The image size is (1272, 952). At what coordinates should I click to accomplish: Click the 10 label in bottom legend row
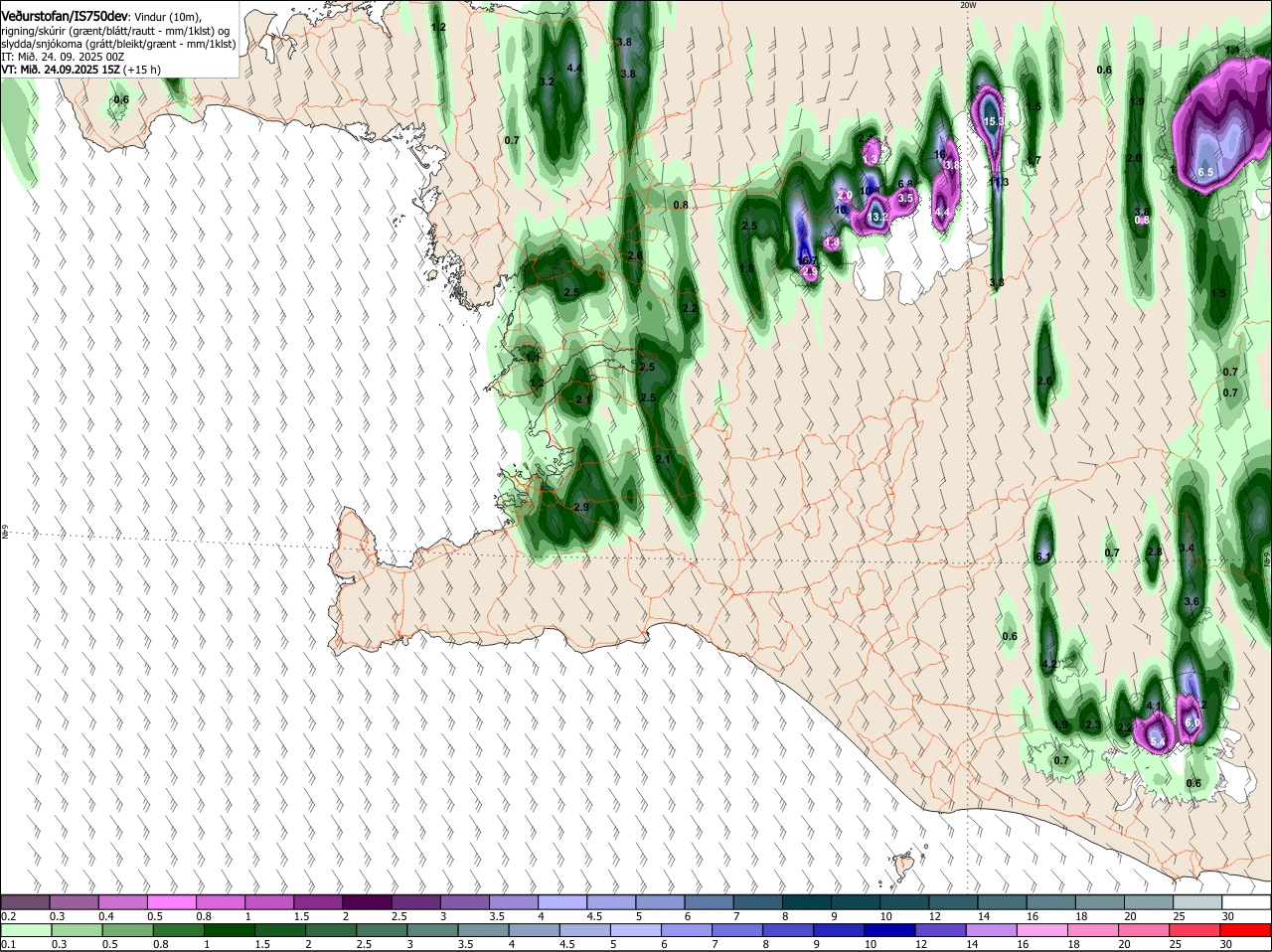pyautogui.click(x=871, y=944)
